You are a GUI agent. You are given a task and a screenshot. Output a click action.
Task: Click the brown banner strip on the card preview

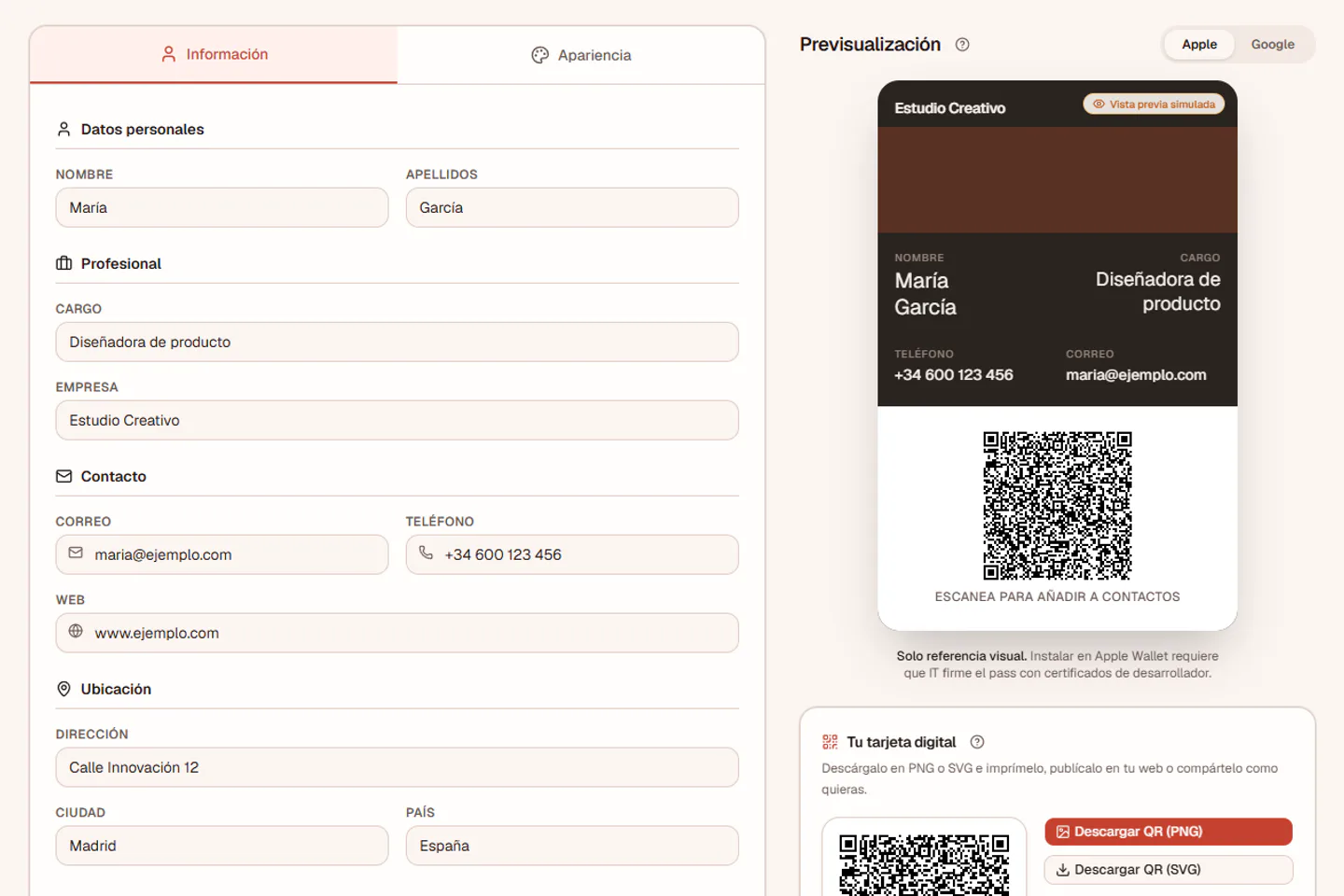pyautogui.click(x=1057, y=179)
